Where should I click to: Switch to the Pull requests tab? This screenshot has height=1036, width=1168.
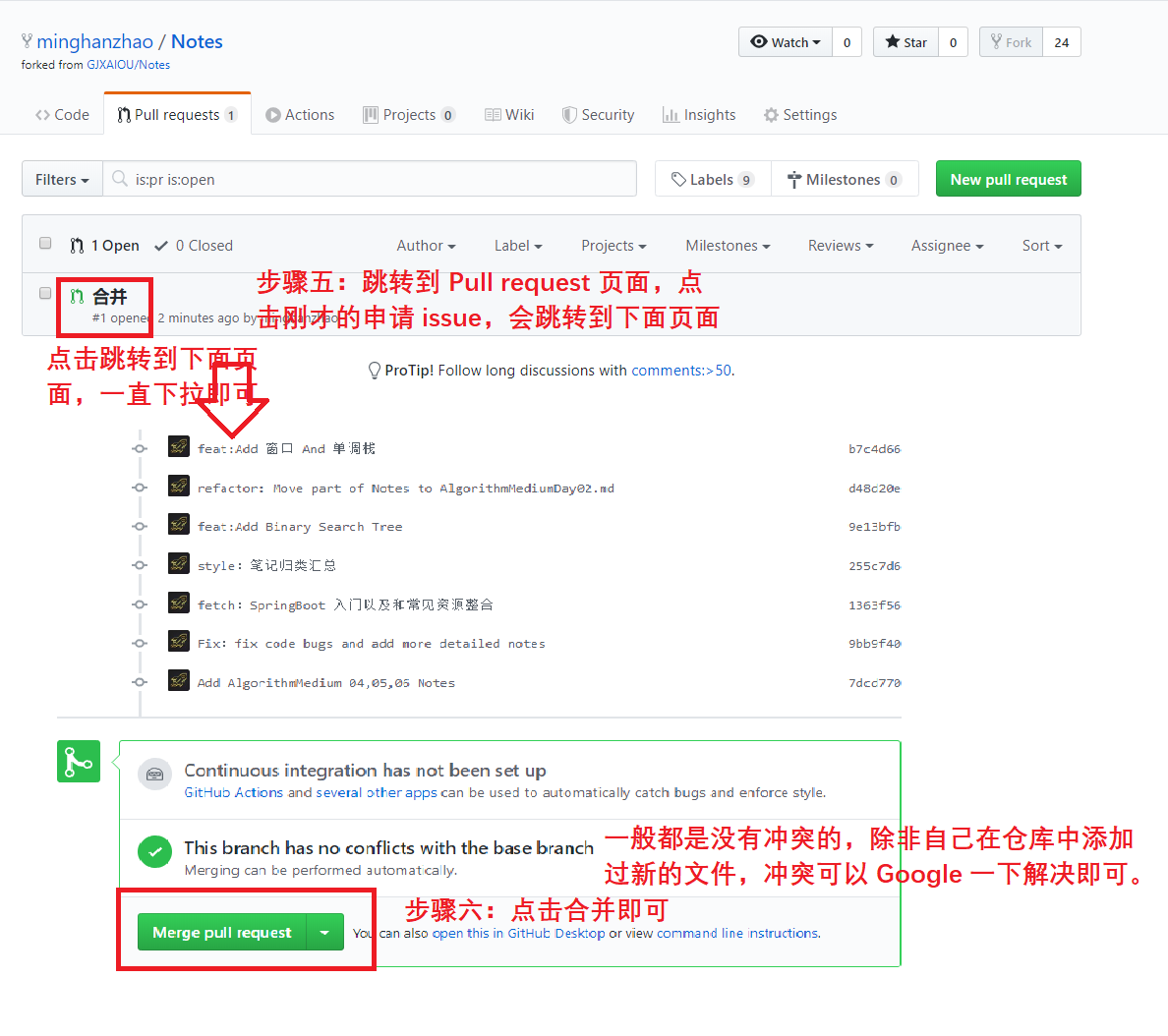click(177, 115)
